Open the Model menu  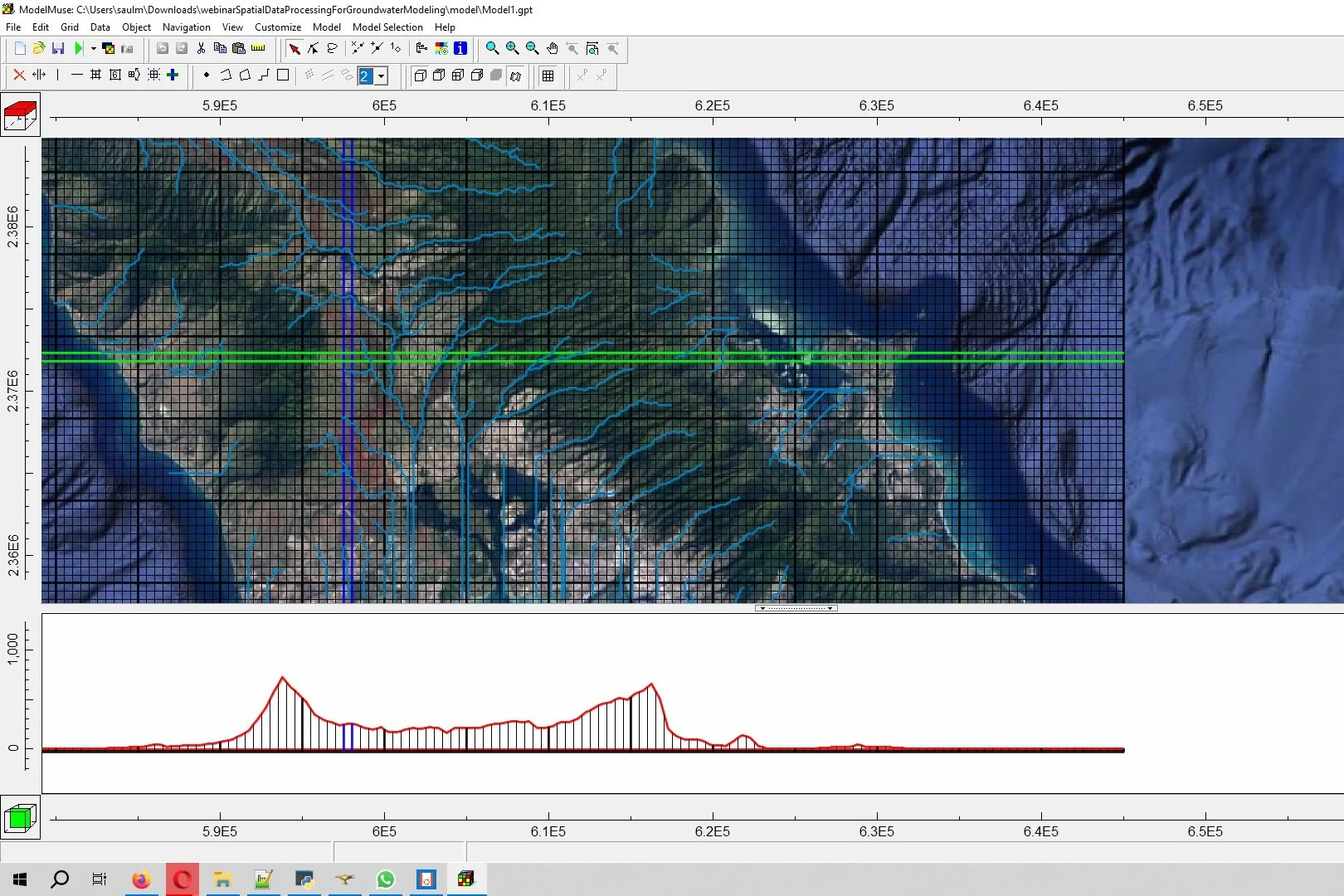[x=327, y=27]
